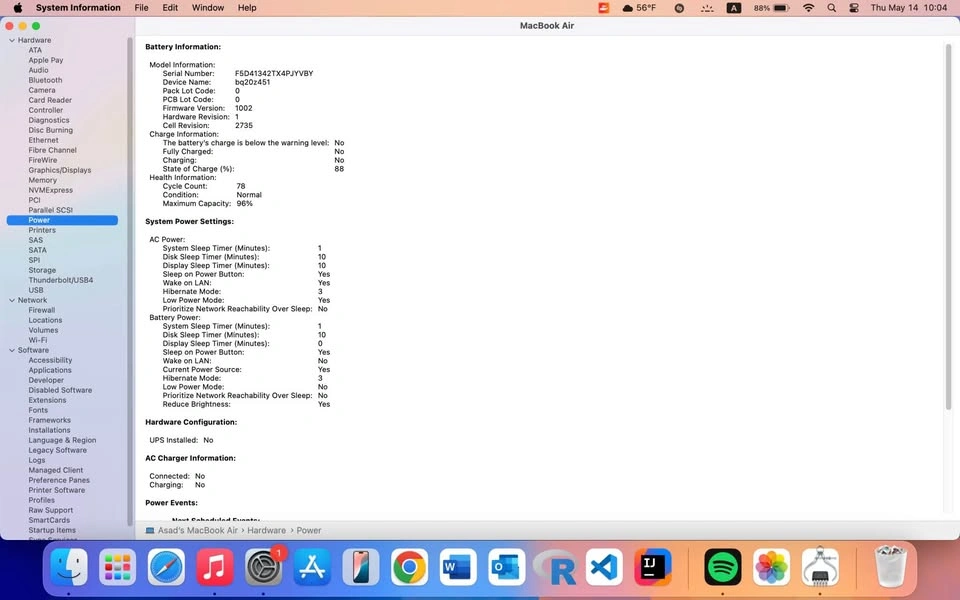The image size is (960, 600).
Task: Select Thunderbolt/USB4 in the sidebar
Action: (61, 280)
